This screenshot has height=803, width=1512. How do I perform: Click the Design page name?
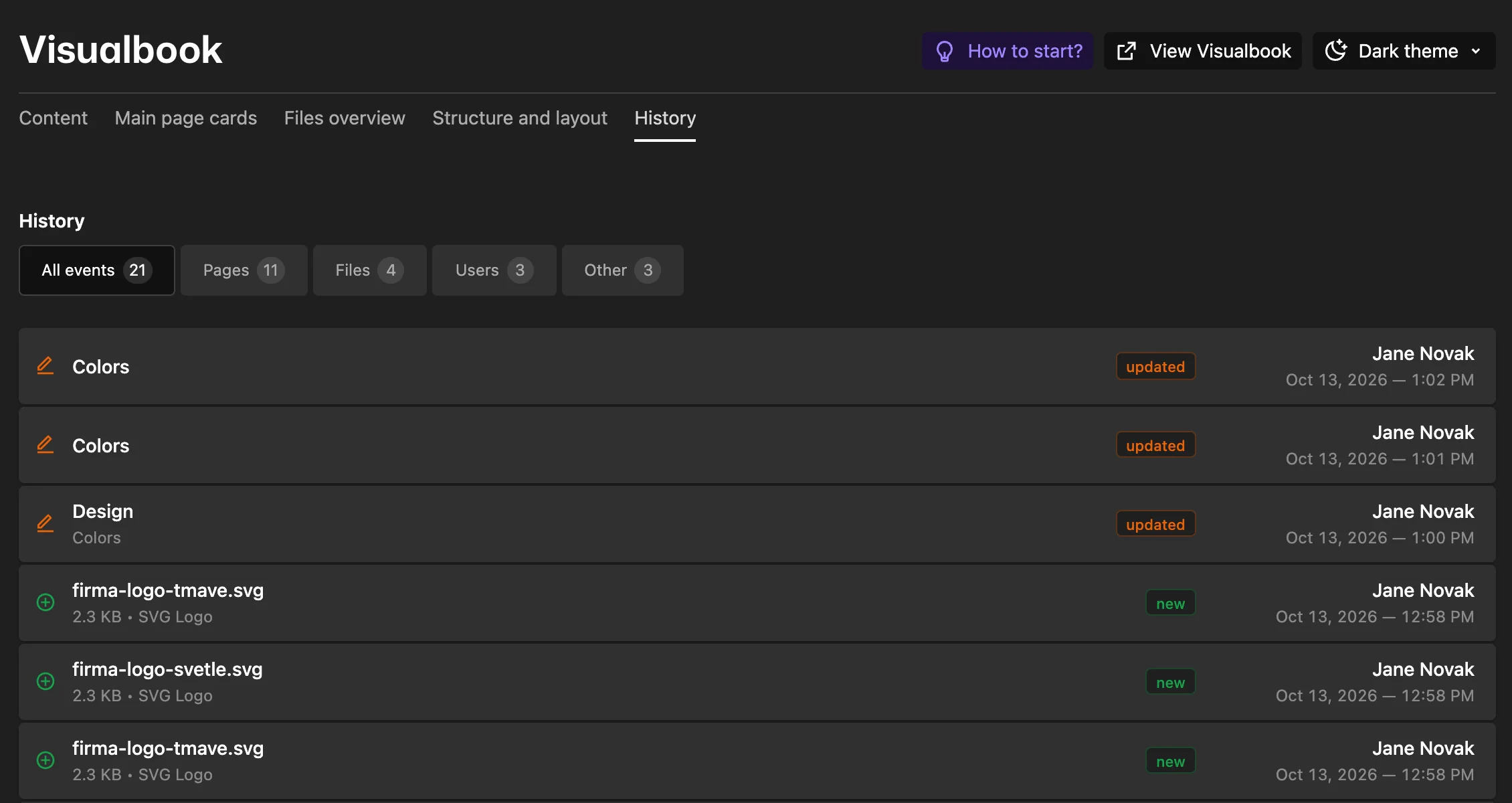pos(103,511)
